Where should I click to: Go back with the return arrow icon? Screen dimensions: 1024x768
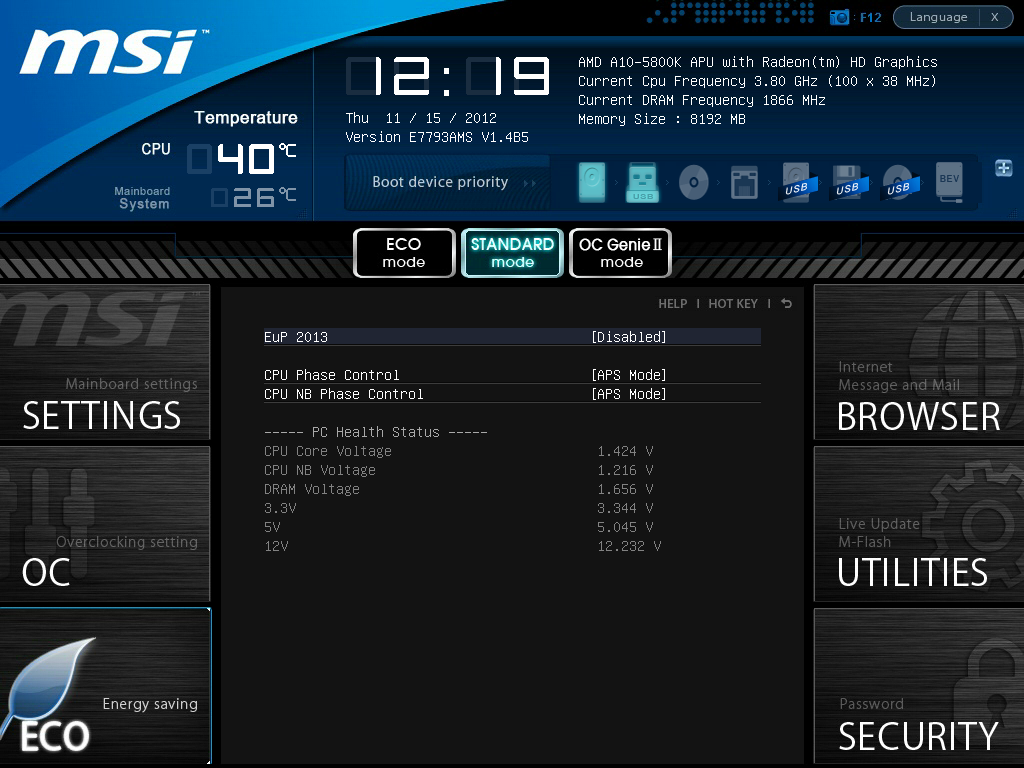[x=786, y=304]
